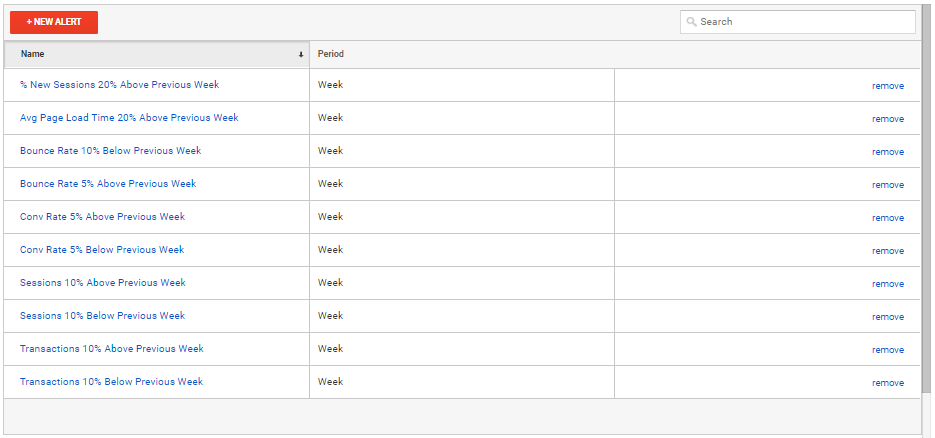This screenshot has width=935, height=438.
Task: Remove the Avg Page Load Time alert
Action: tap(887, 119)
